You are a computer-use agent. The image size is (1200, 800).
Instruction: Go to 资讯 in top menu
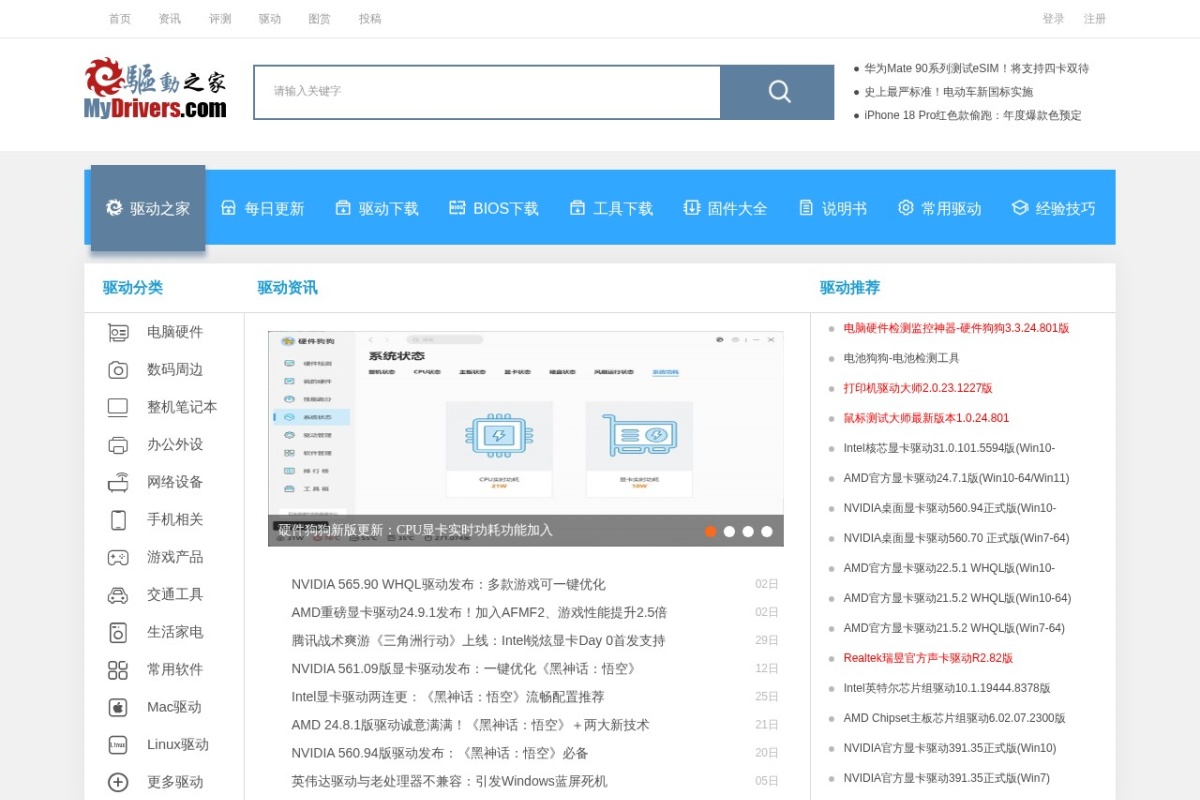pyautogui.click(x=170, y=19)
